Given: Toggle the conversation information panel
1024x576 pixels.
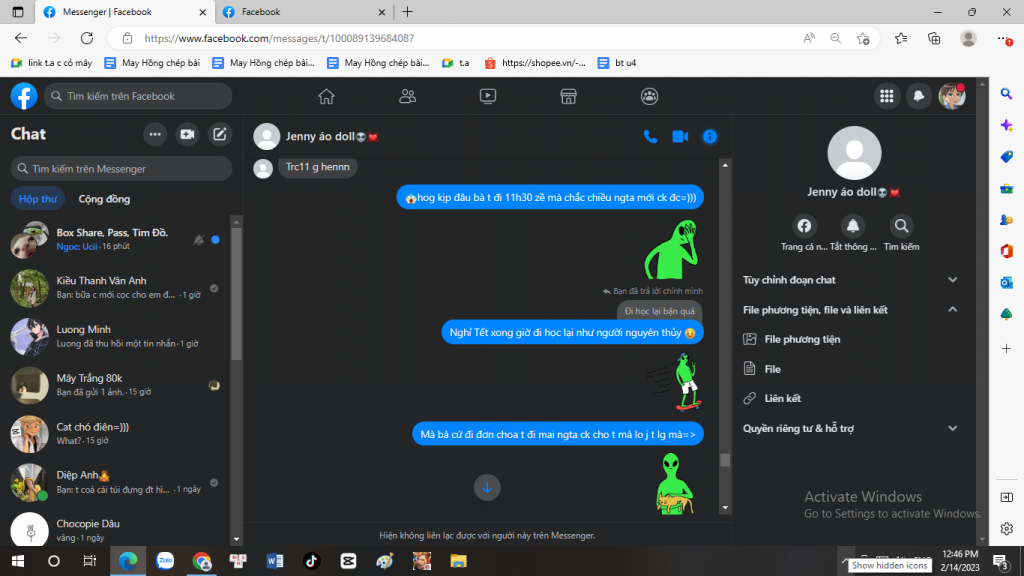Looking at the screenshot, I should 710,136.
